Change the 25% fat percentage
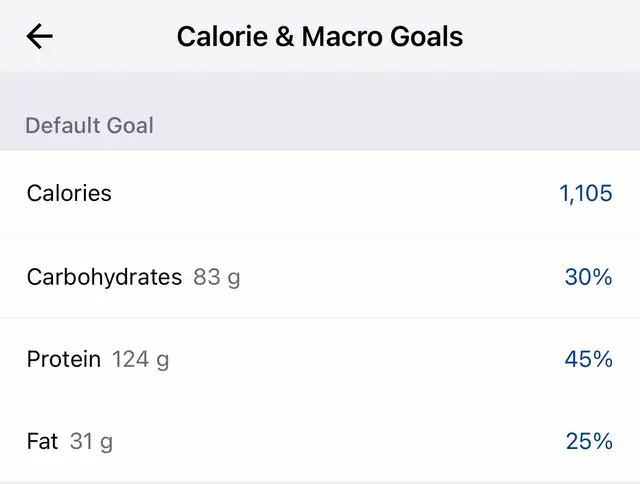Image resolution: width=640 pixels, height=484 pixels. click(588, 441)
